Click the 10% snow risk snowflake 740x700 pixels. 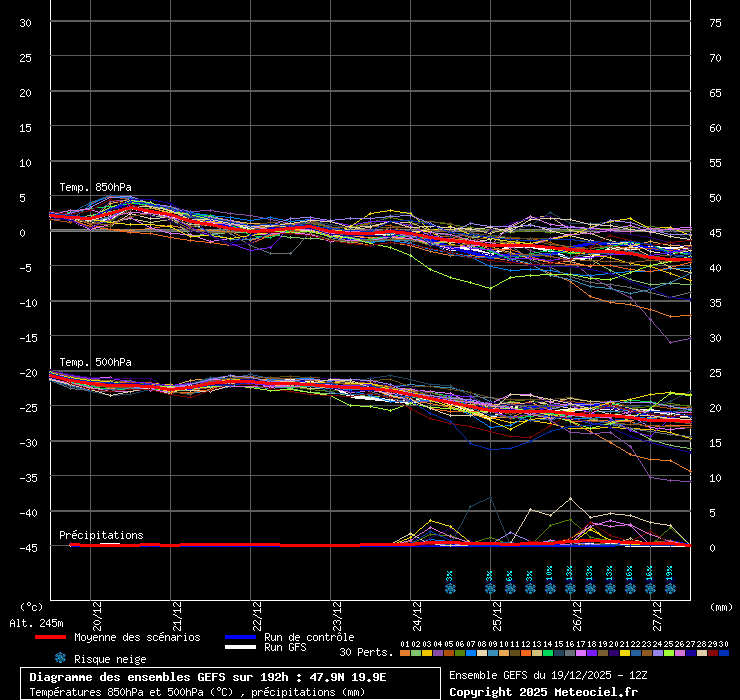(549, 589)
